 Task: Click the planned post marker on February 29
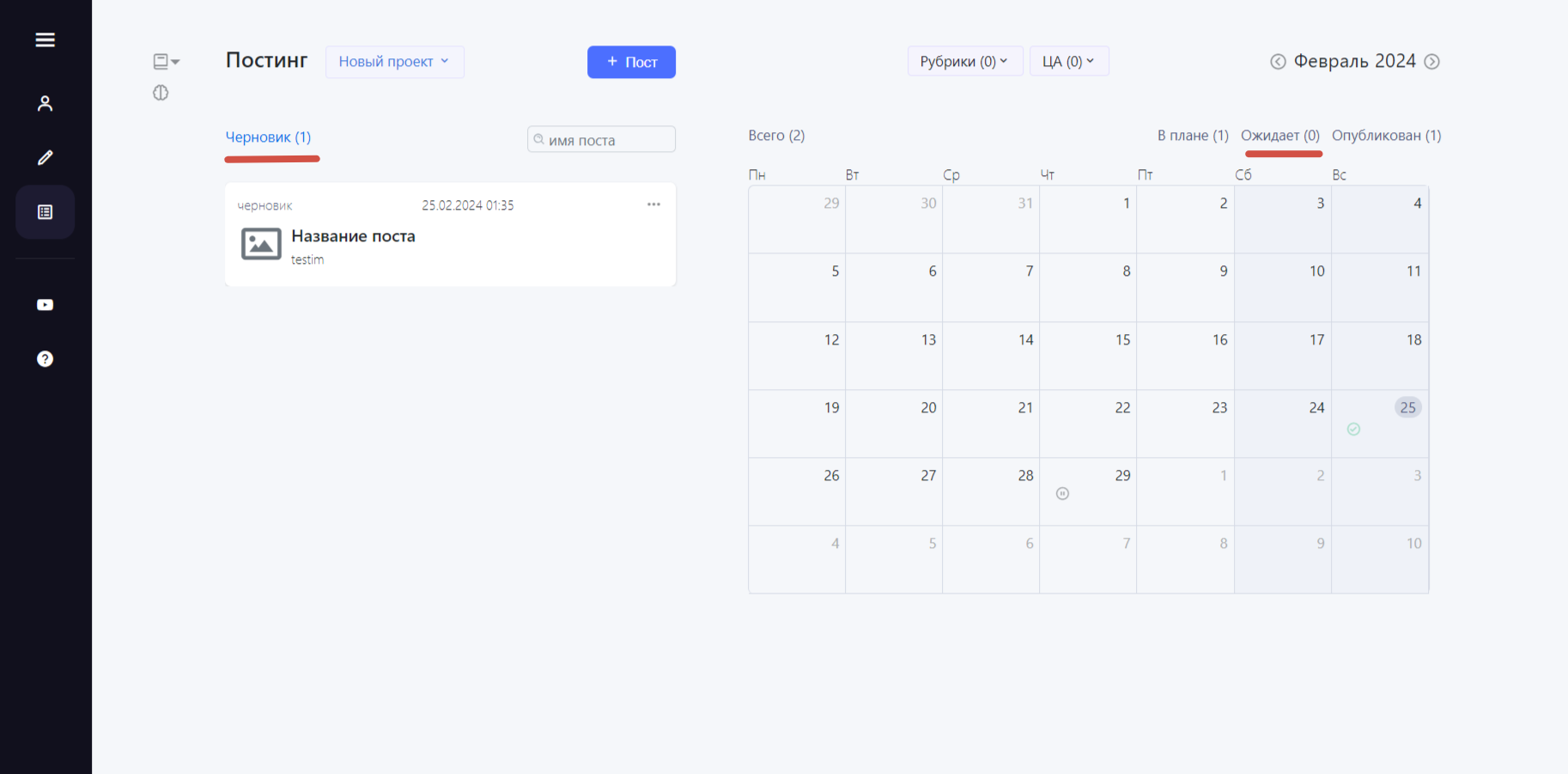pos(1062,494)
